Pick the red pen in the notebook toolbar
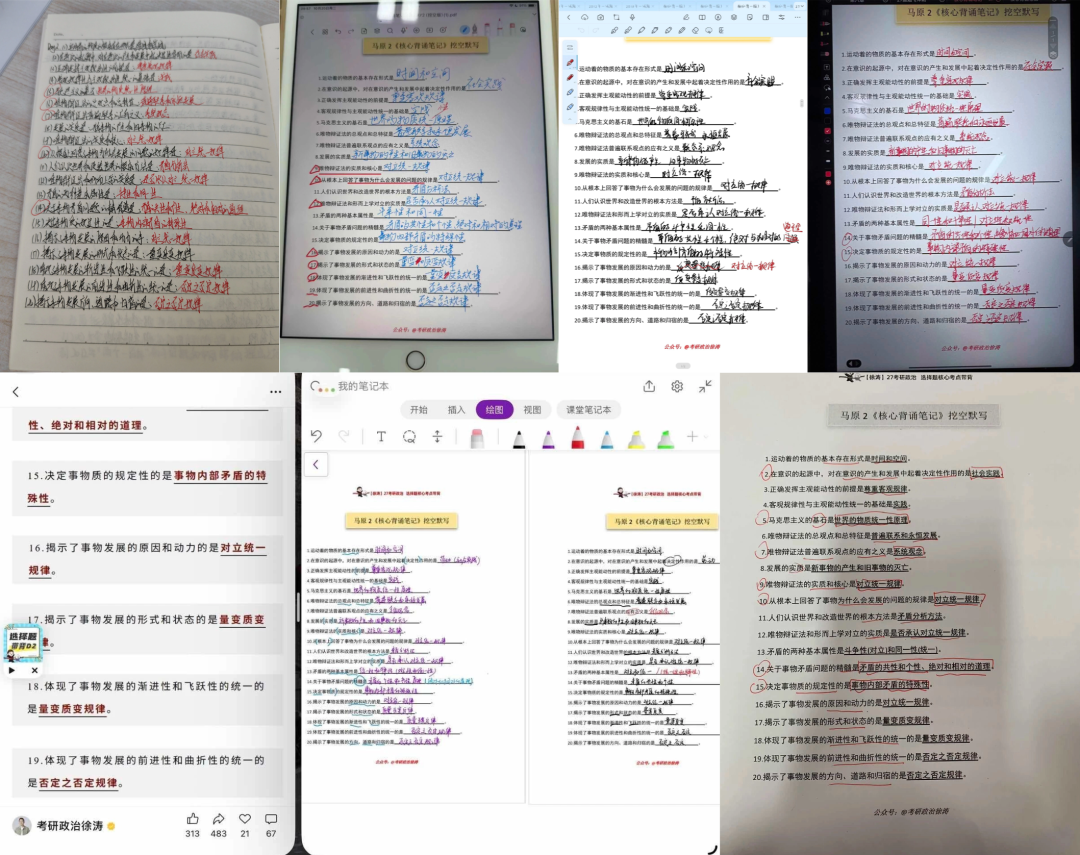This screenshot has width=1080, height=855. click(578, 437)
